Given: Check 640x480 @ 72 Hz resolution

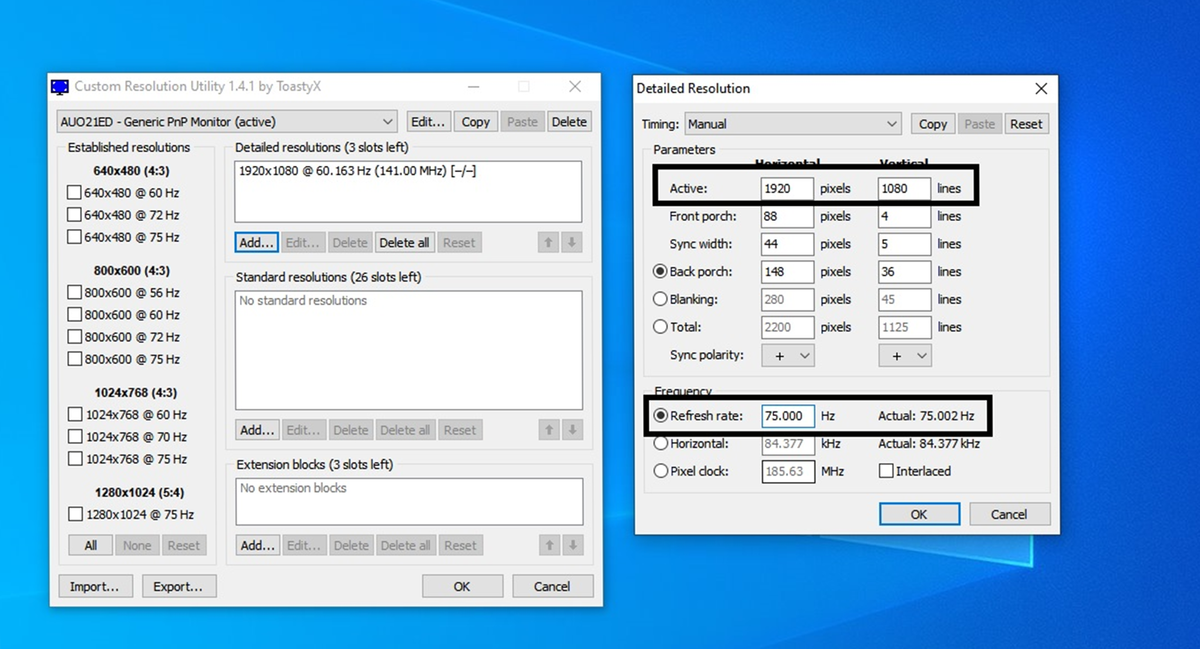Looking at the screenshot, I should [x=74, y=215].
